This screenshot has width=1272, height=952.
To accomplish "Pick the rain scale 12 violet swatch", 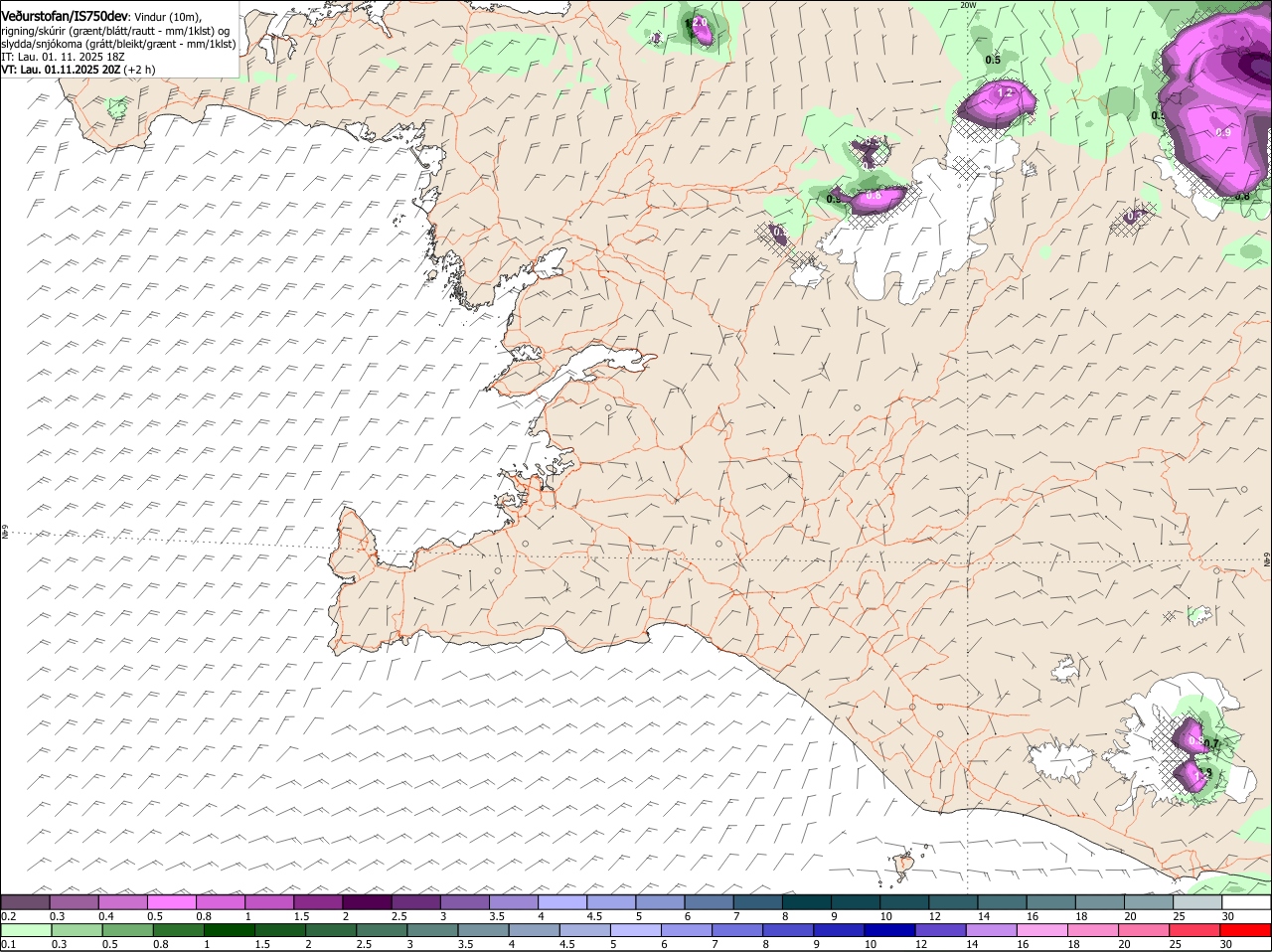I will [940, 930].
